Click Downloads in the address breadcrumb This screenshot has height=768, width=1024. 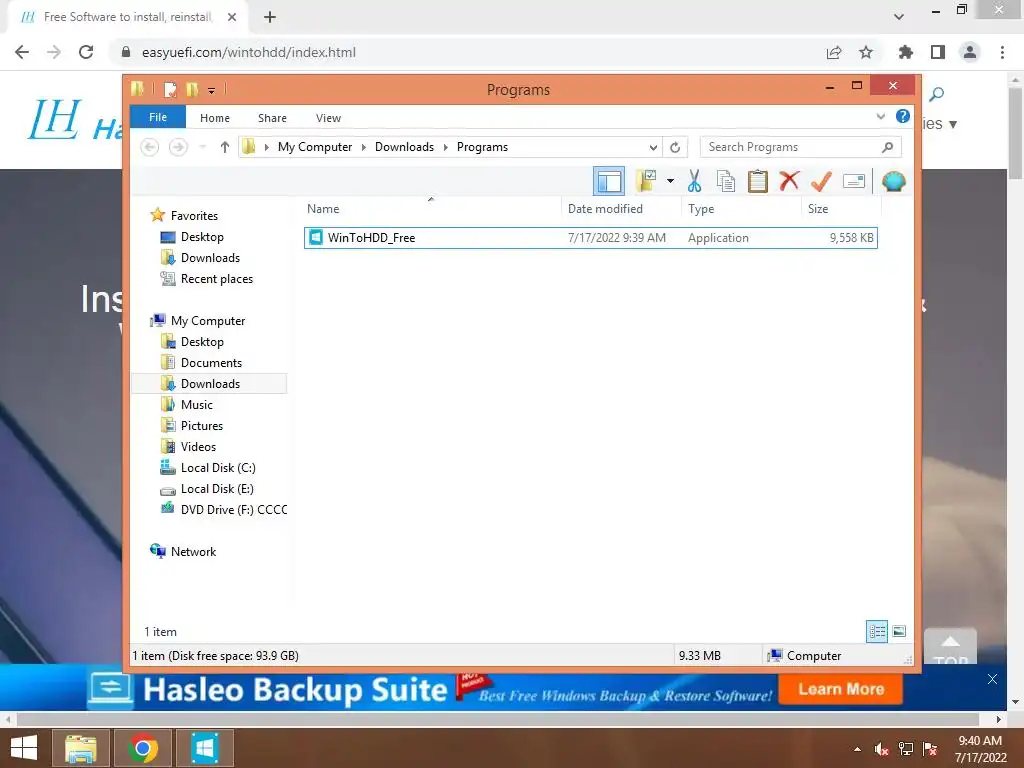404,147
